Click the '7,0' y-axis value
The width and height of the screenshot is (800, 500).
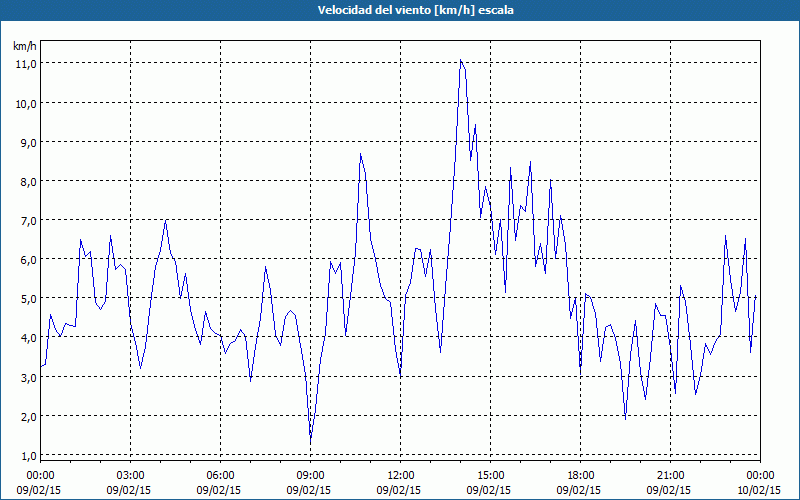coord(29,221)
